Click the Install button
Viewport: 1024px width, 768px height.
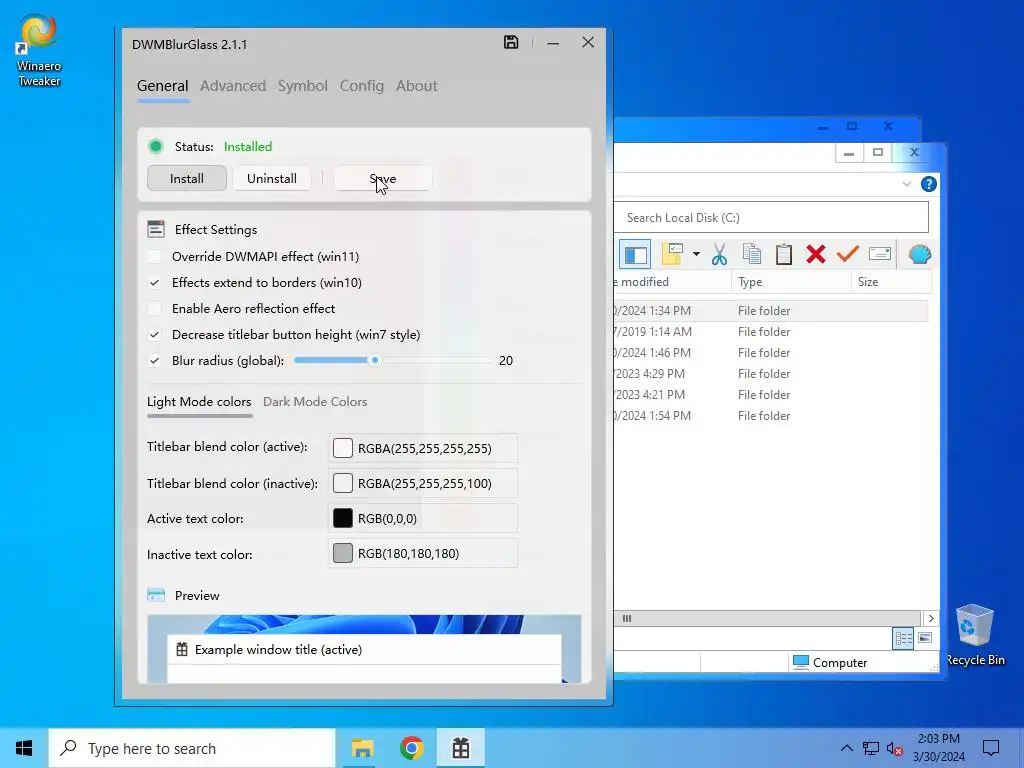tap(187, 178)
